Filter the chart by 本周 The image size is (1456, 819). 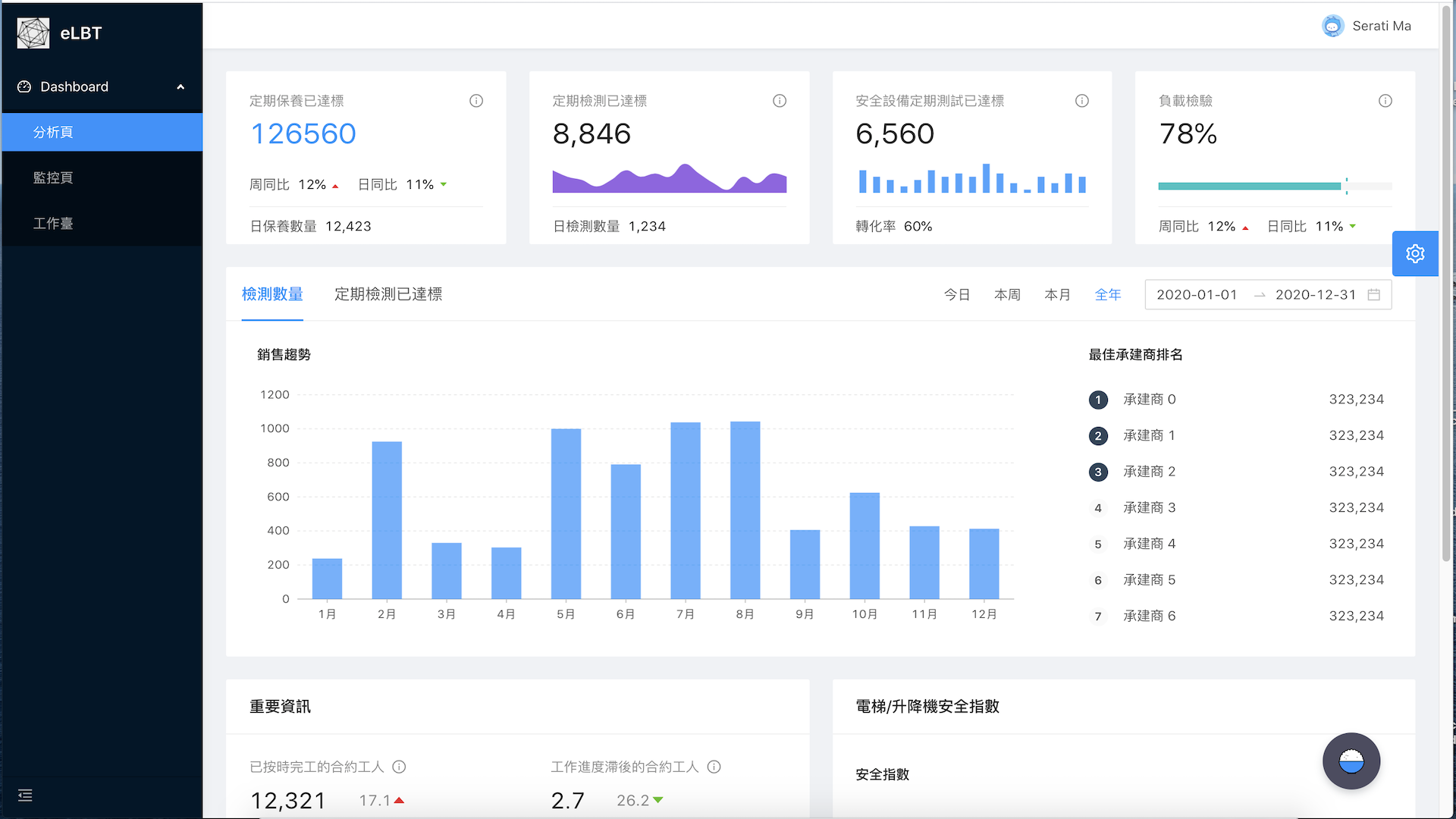click(x=1007, y=294)
